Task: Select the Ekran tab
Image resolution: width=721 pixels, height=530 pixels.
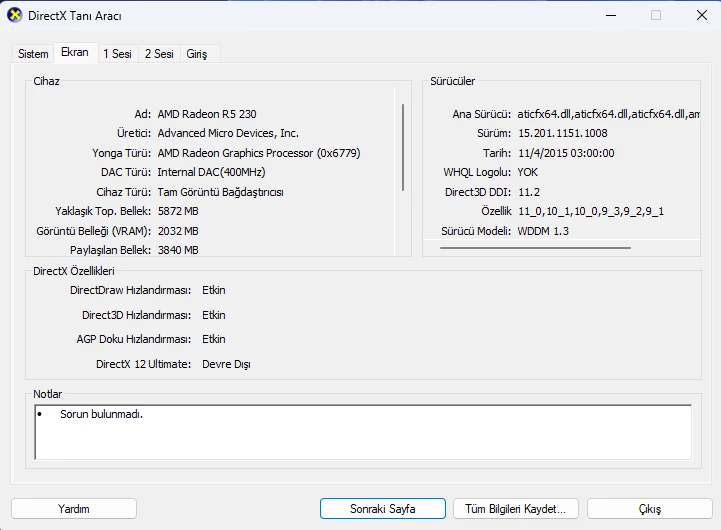Action: 75,52
